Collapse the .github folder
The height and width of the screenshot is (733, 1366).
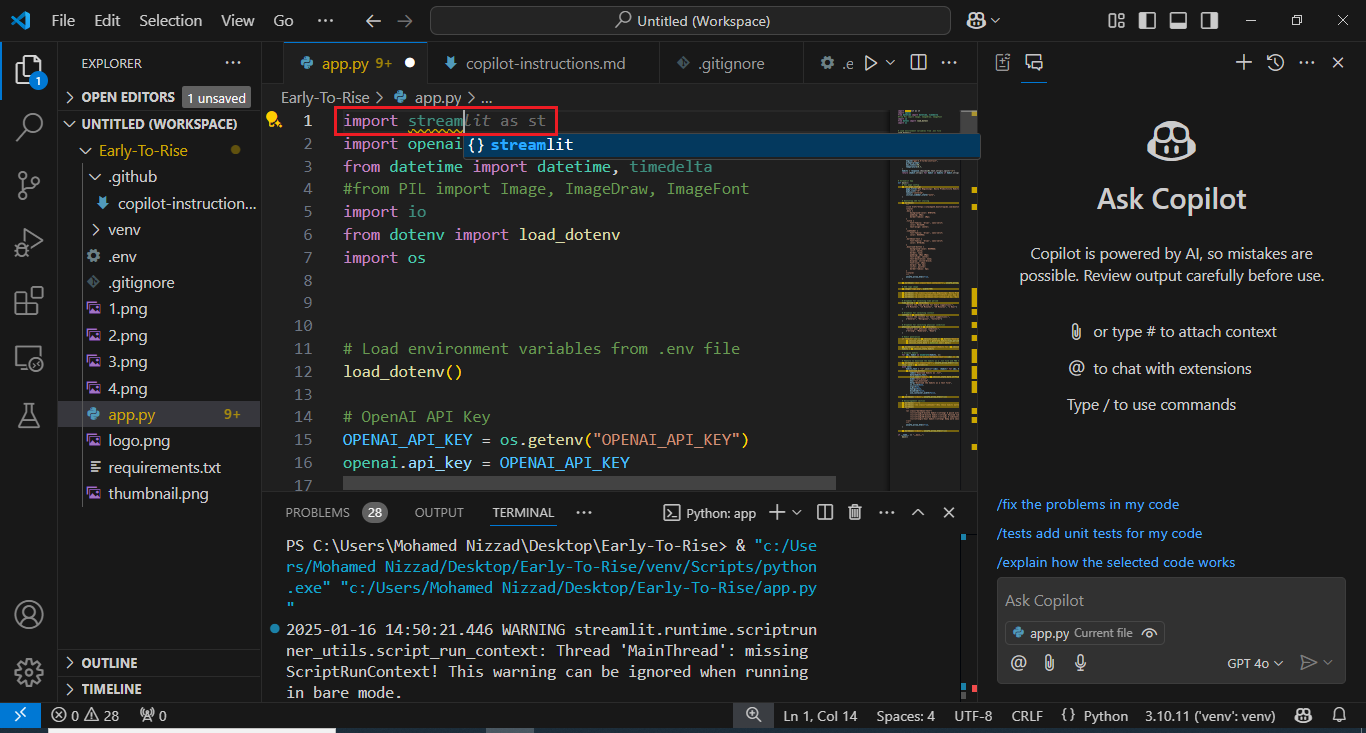(158, 176)
